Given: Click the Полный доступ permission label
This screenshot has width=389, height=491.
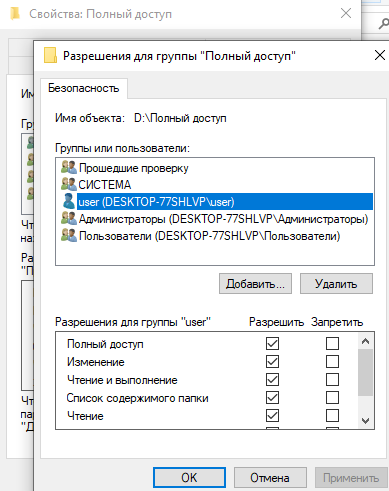Looking at the screenshot, I should point(105,344).
